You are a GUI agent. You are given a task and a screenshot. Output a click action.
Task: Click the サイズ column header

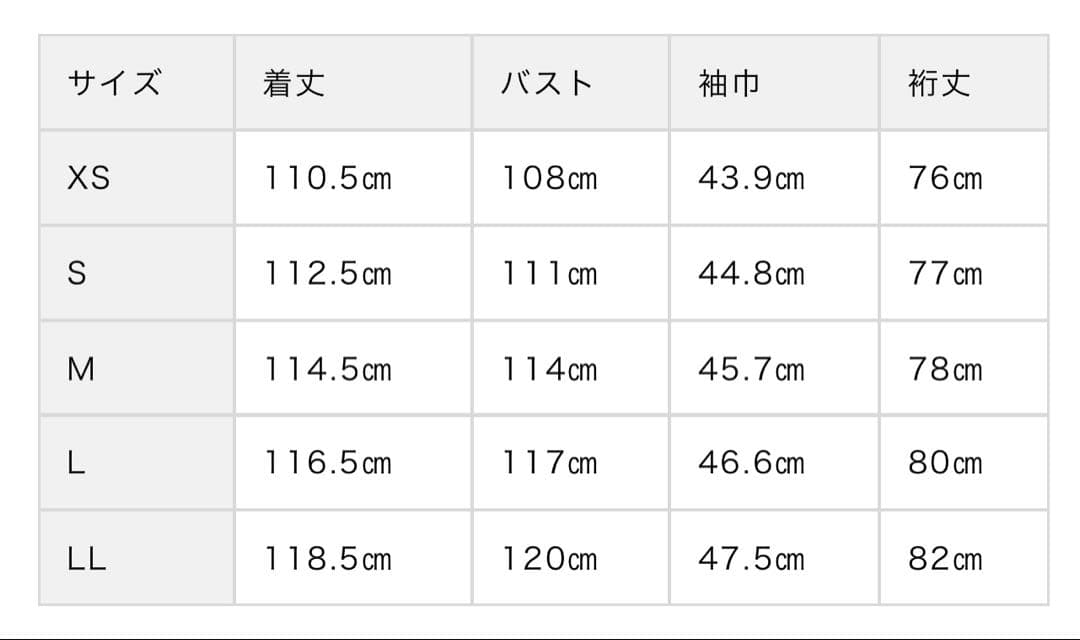[113, 83]
